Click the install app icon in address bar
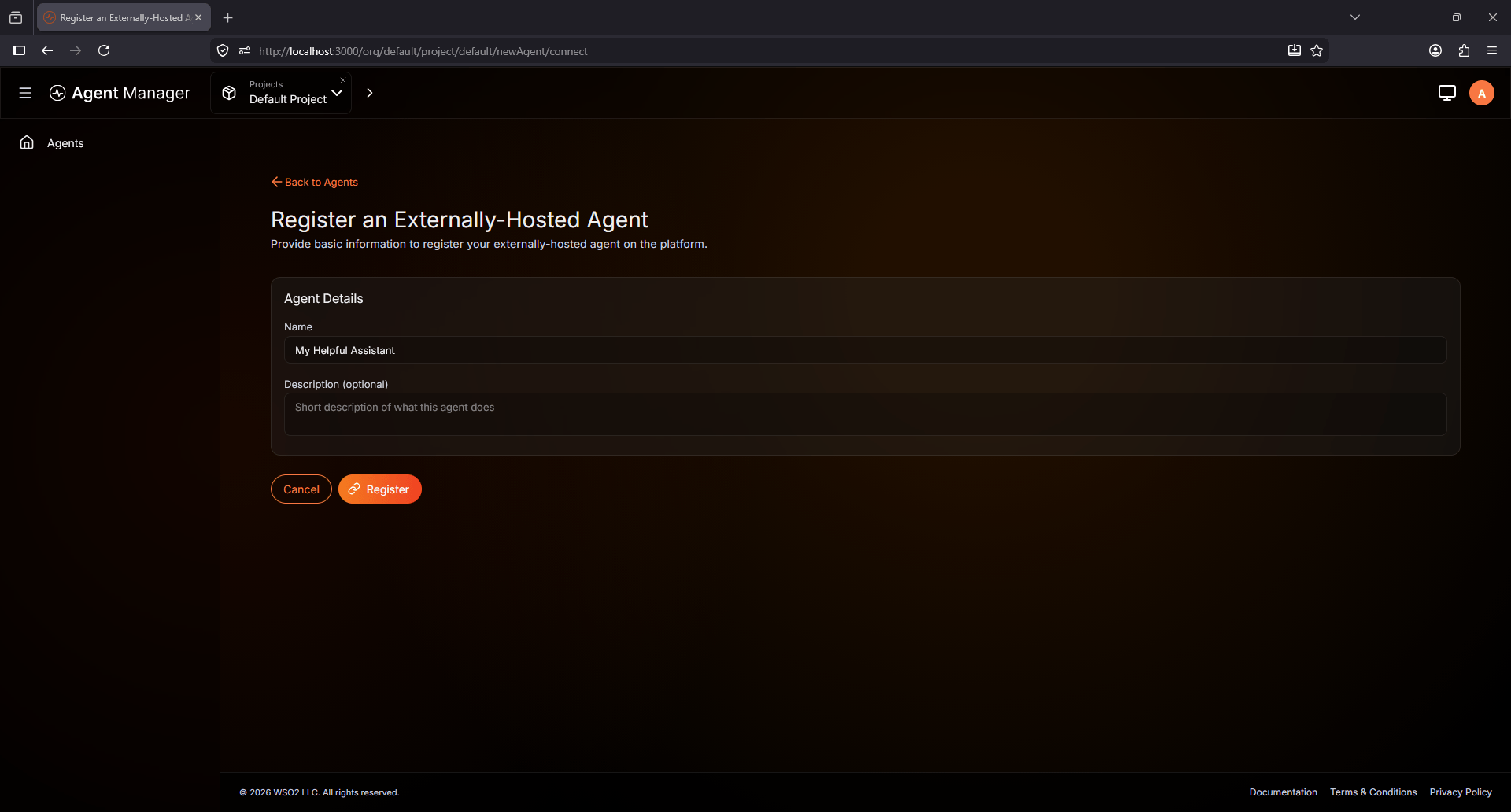 pos(1294,50)
